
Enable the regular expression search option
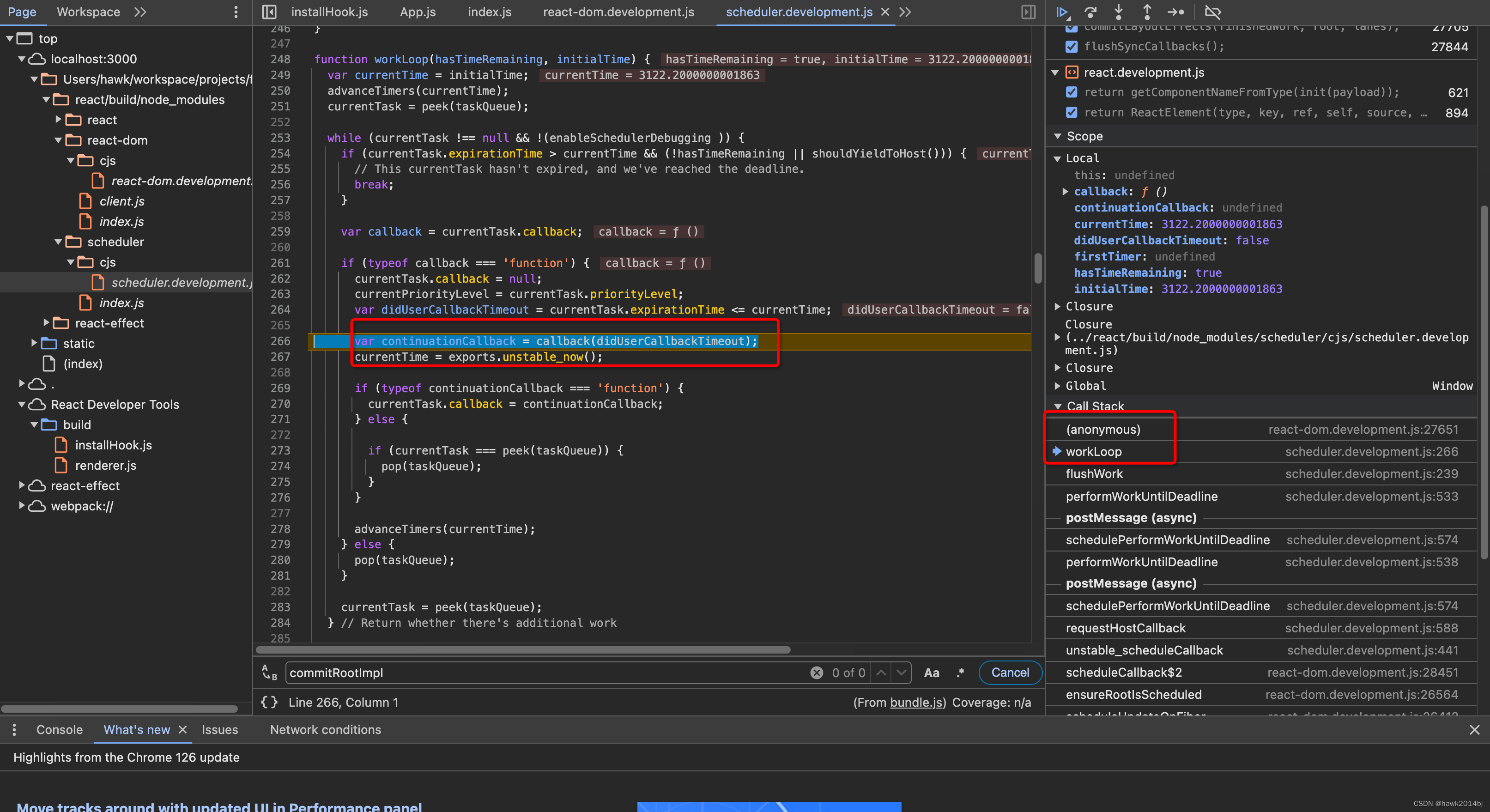coord(960,673)
